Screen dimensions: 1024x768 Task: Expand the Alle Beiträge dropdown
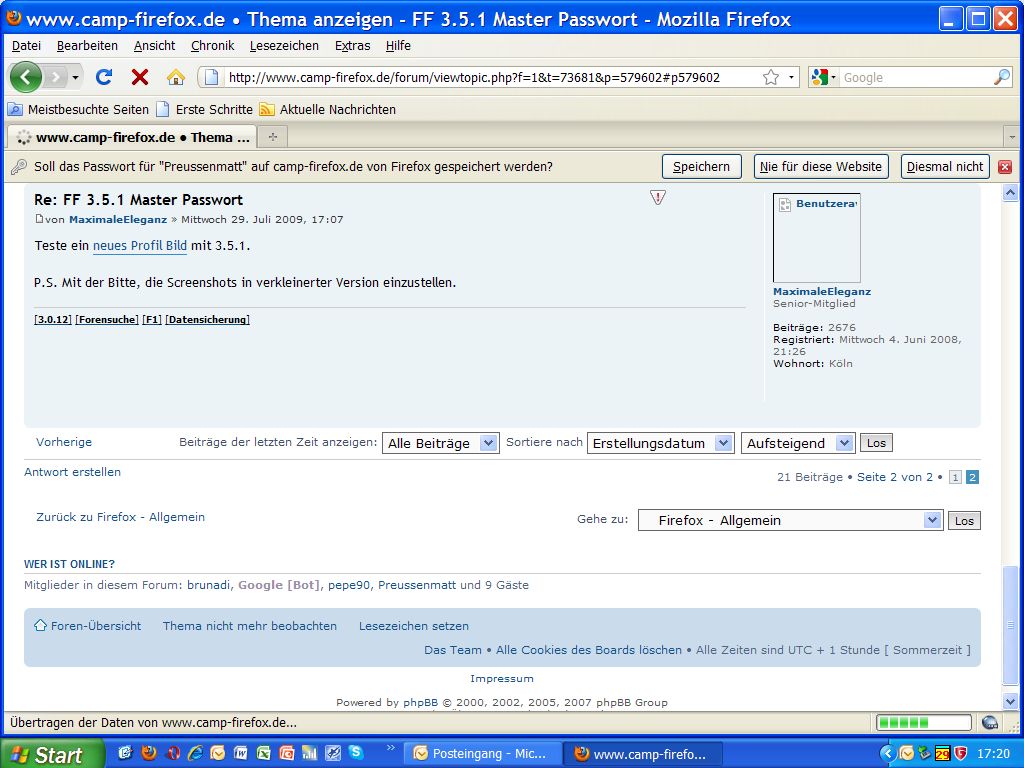488,443
